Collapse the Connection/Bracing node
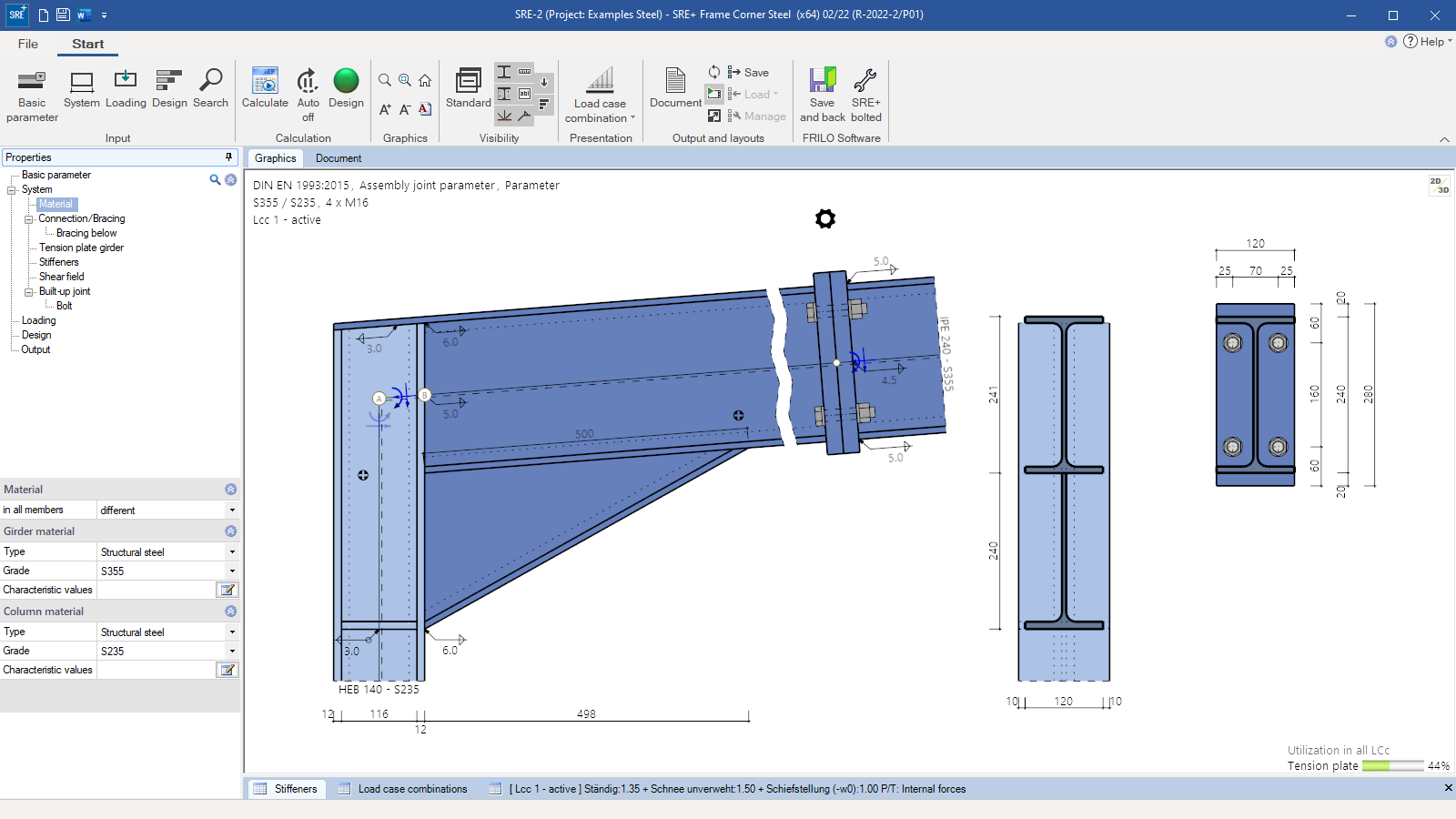Image resolution: width=1456 pixels, height=819 pixels. [x=28, y=219]
